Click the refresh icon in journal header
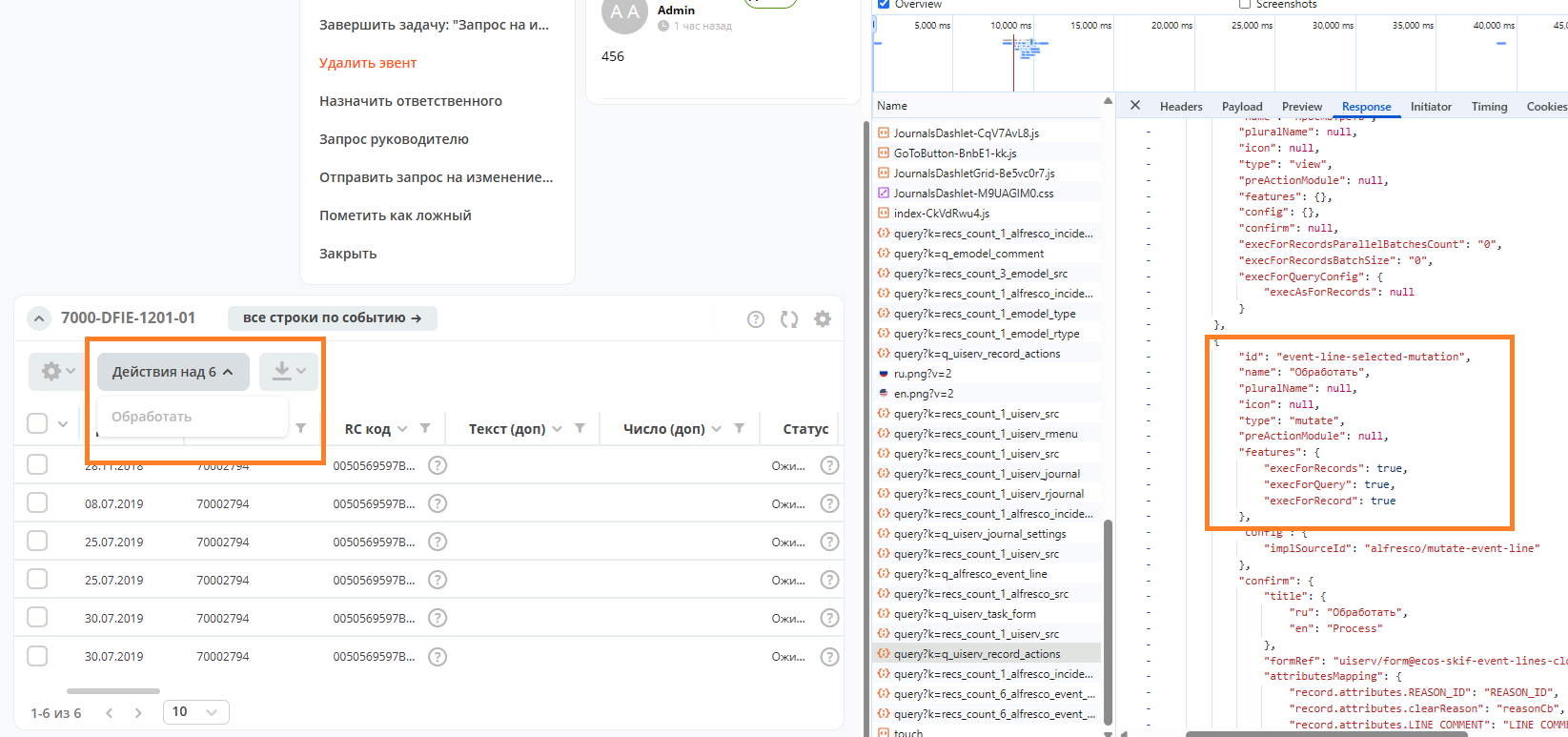This screenshot has width=1568, height=737. tap(789, 319)
